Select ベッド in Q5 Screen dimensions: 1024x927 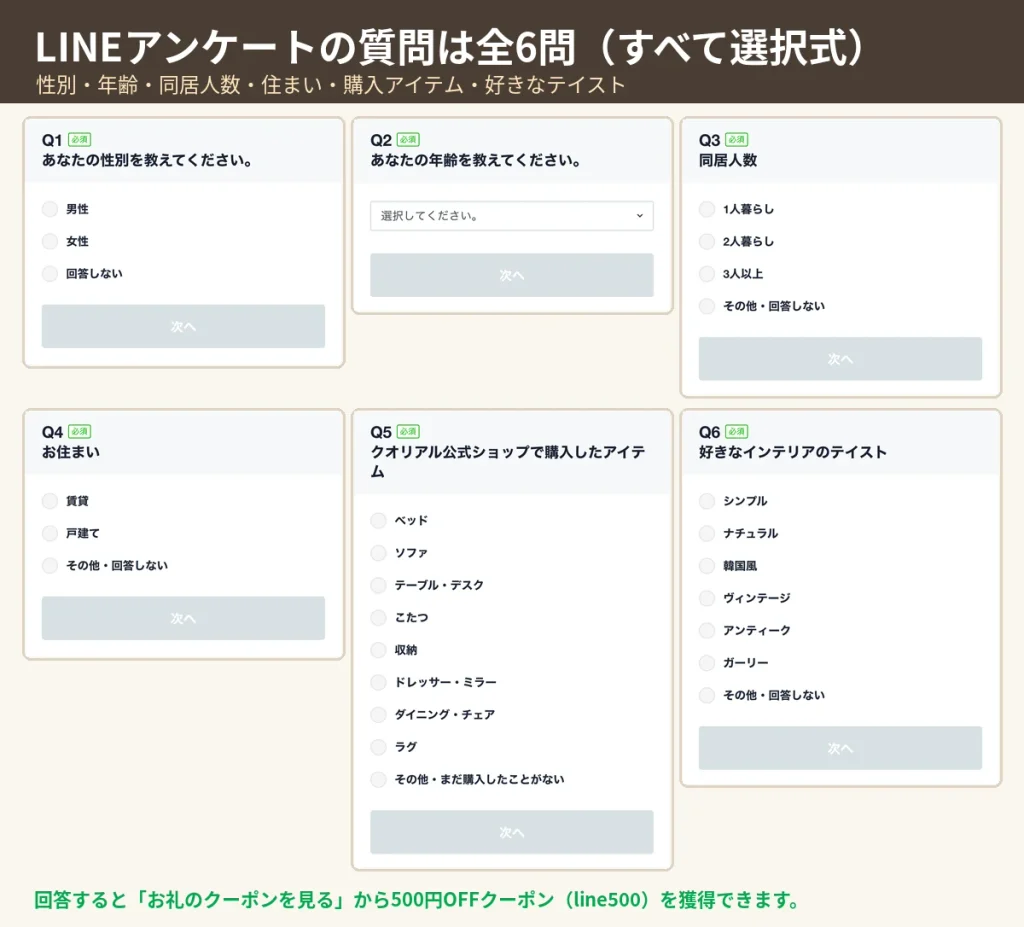[379, 521]
